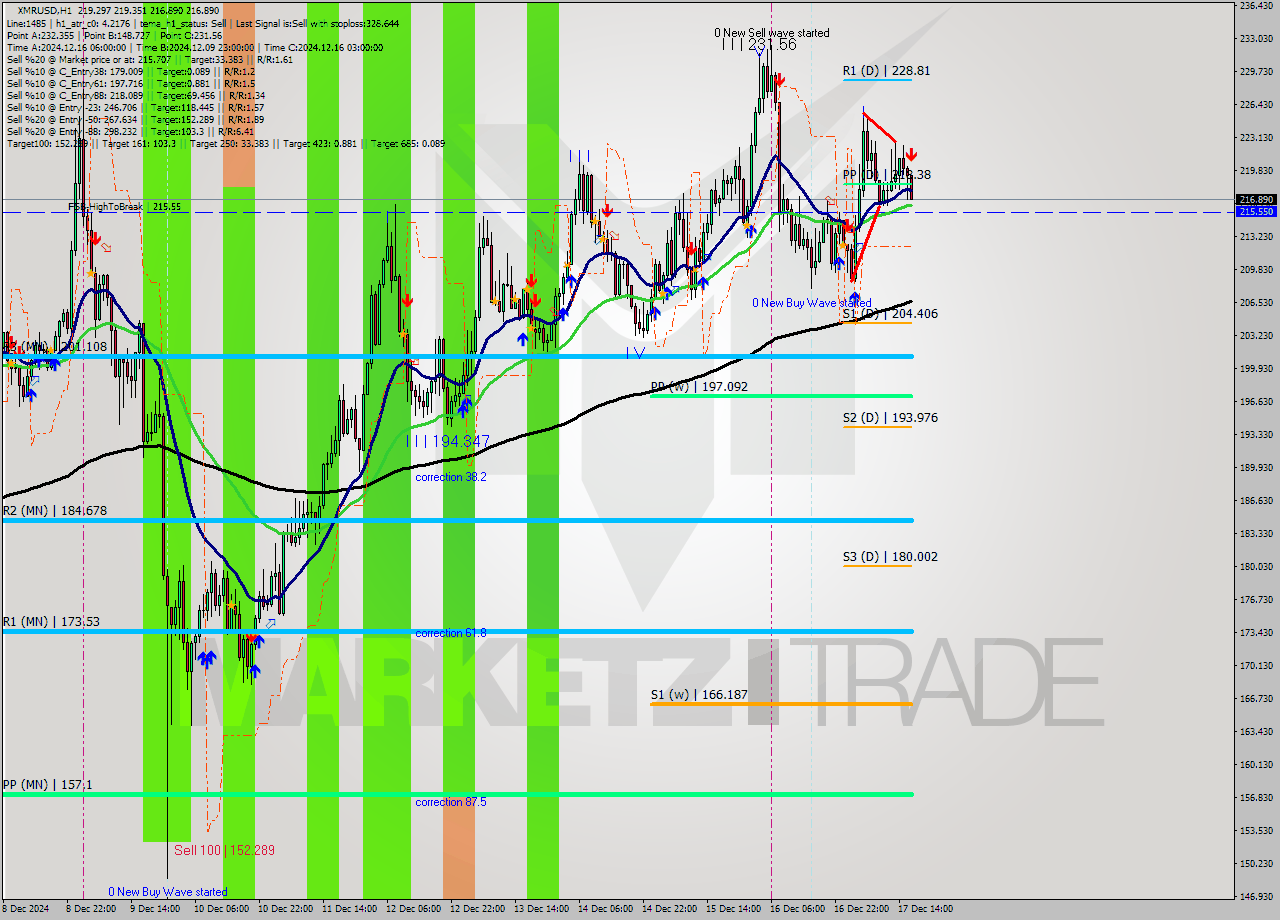Click the '0 New Buy Wave started' label near S1 (D)
Image resolution: width=1280 pixels, height=920 pixels.
point(812,303)
